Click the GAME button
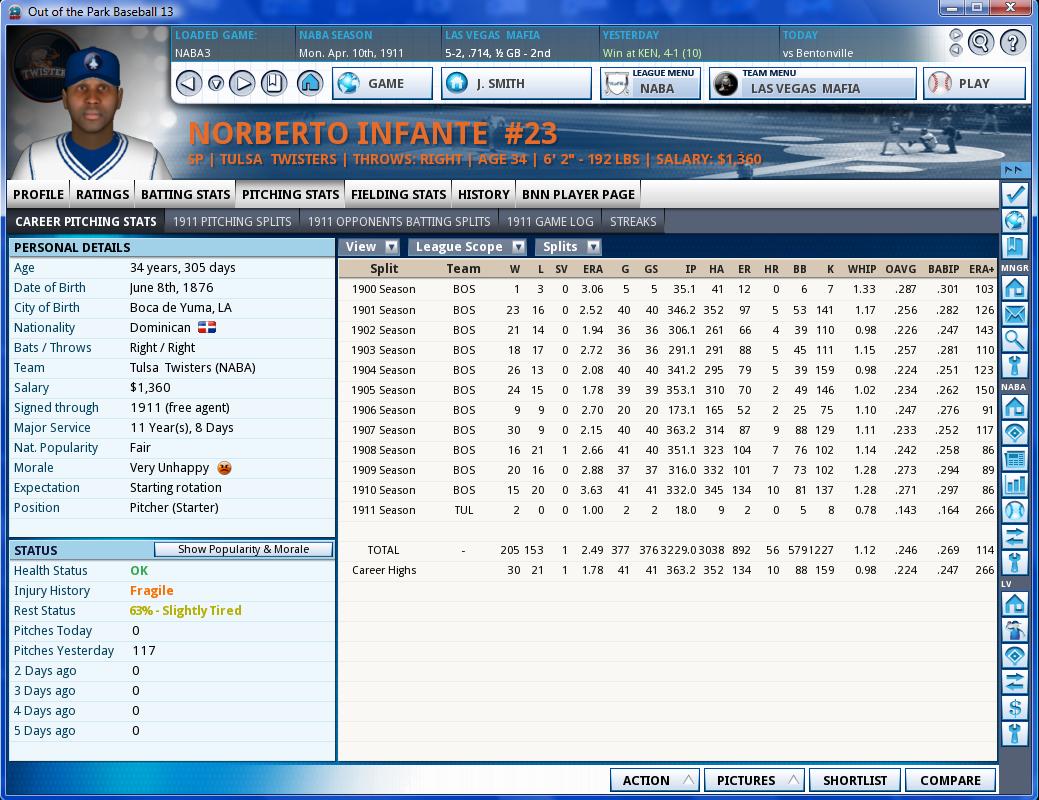Screen dimensions: 1039x800 pyautogui.click(x=382, y=84)
